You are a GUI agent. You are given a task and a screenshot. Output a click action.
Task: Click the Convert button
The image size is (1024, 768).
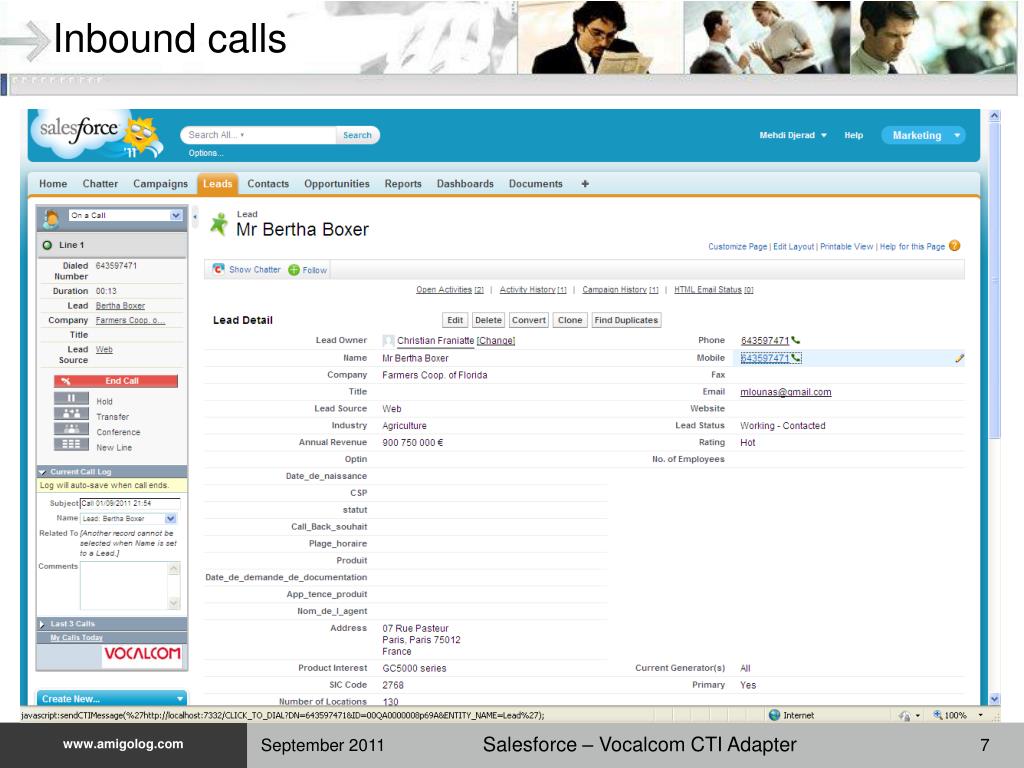click(x=528, y=320)
